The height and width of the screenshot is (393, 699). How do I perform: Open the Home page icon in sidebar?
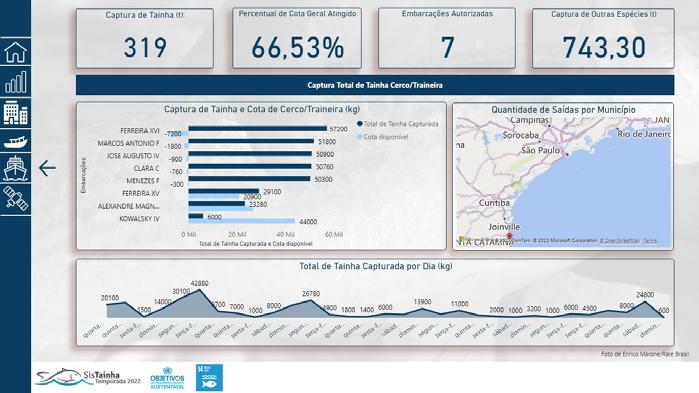[16, 52]
